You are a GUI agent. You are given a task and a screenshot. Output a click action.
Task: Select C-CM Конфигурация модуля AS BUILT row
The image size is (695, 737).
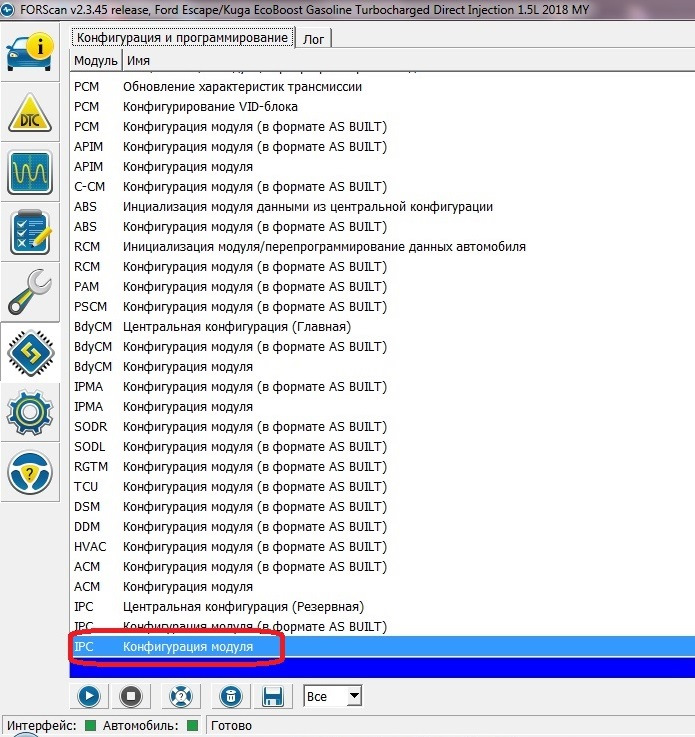382,187
